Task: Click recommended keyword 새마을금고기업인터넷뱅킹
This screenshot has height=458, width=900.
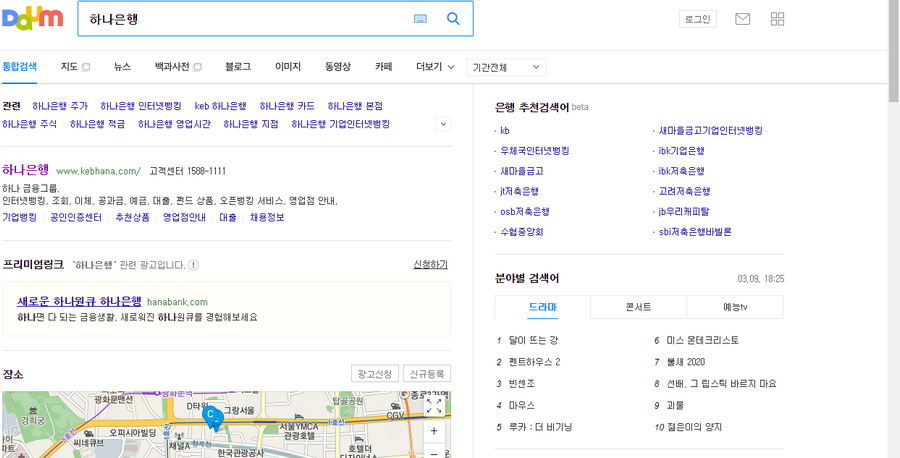Action: click(x=711, y=131)
